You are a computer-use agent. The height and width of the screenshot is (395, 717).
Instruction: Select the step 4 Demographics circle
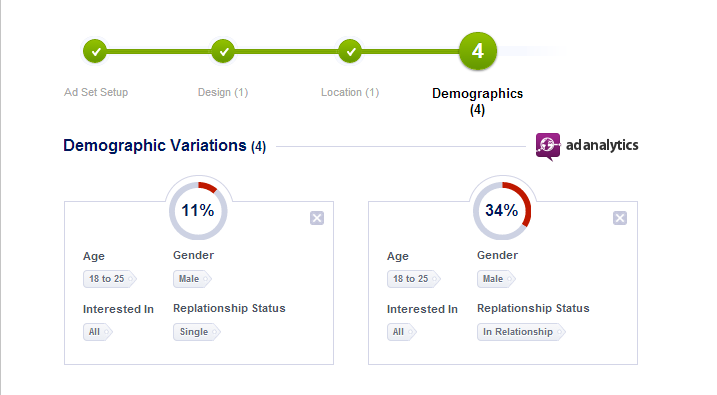[478, 51]
